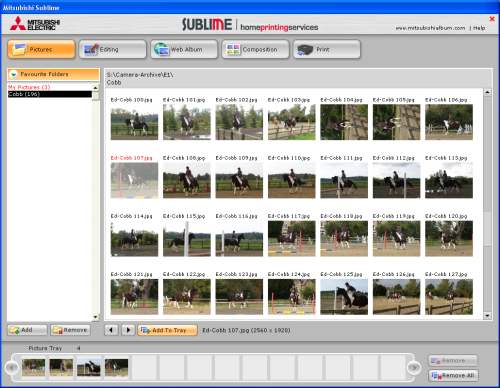This screenshot has width=500, height=388.
Task: Select thumbnail Ed-Cobb 125.jpg
Action: pyautogui.click(x=344, y=297)
